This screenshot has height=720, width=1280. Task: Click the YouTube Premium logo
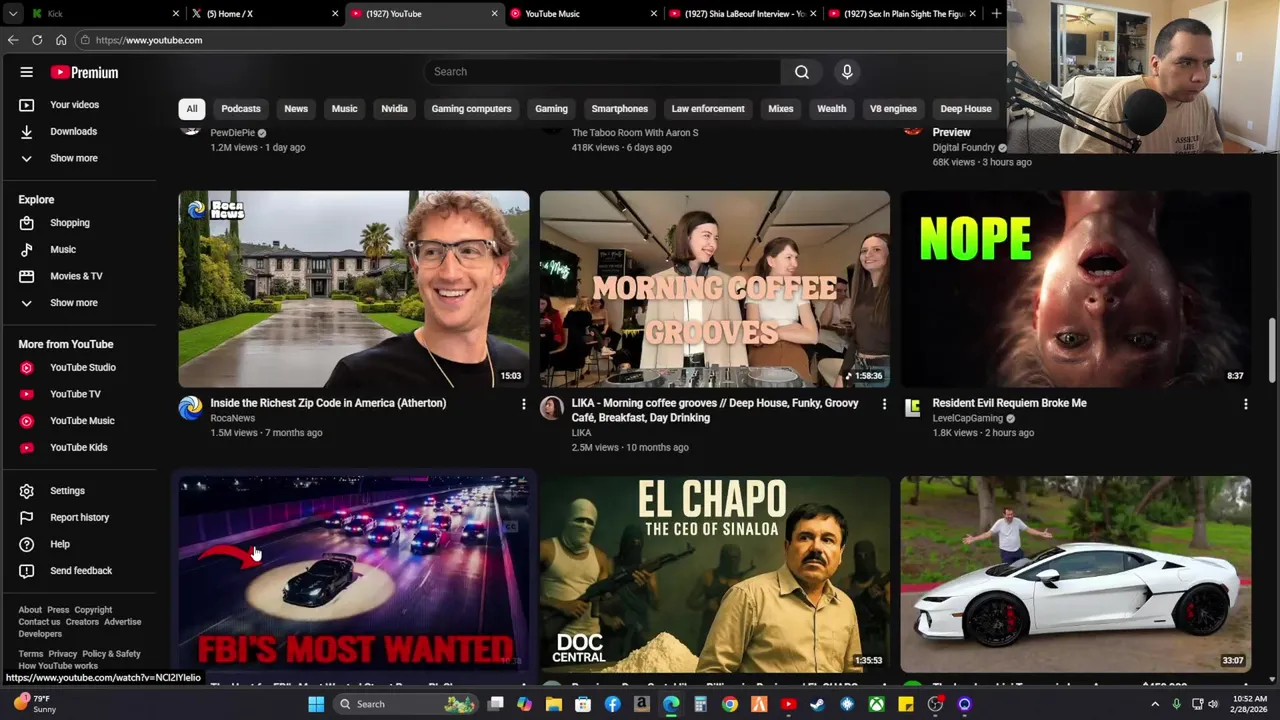85,72
